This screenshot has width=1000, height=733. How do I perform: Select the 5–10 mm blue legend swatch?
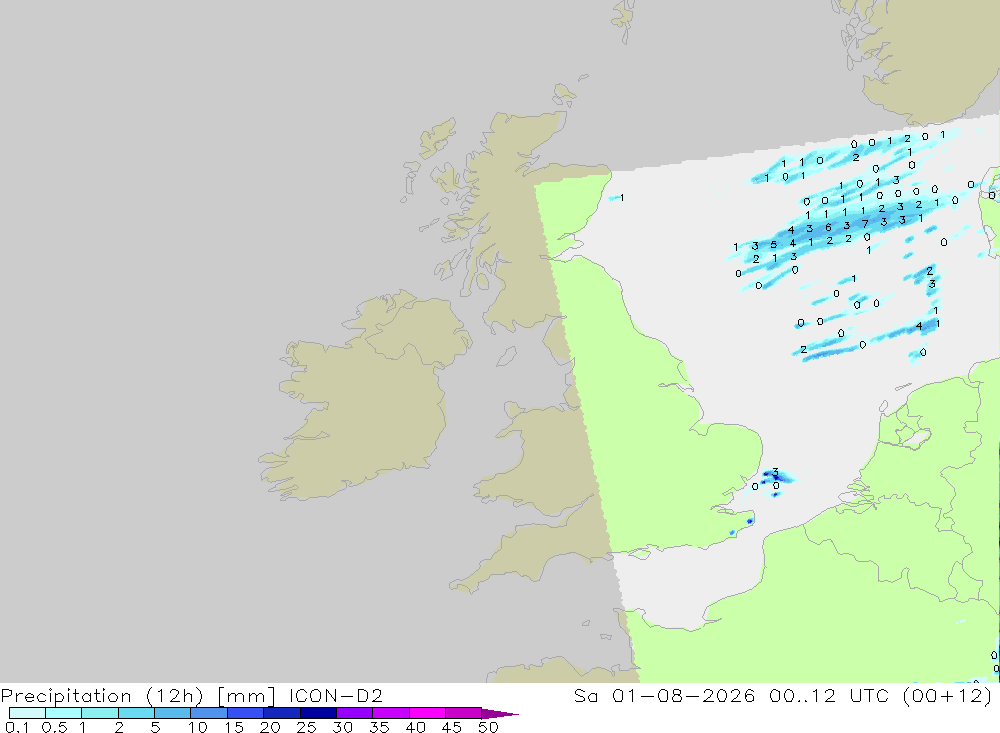[x=172, y=713]
